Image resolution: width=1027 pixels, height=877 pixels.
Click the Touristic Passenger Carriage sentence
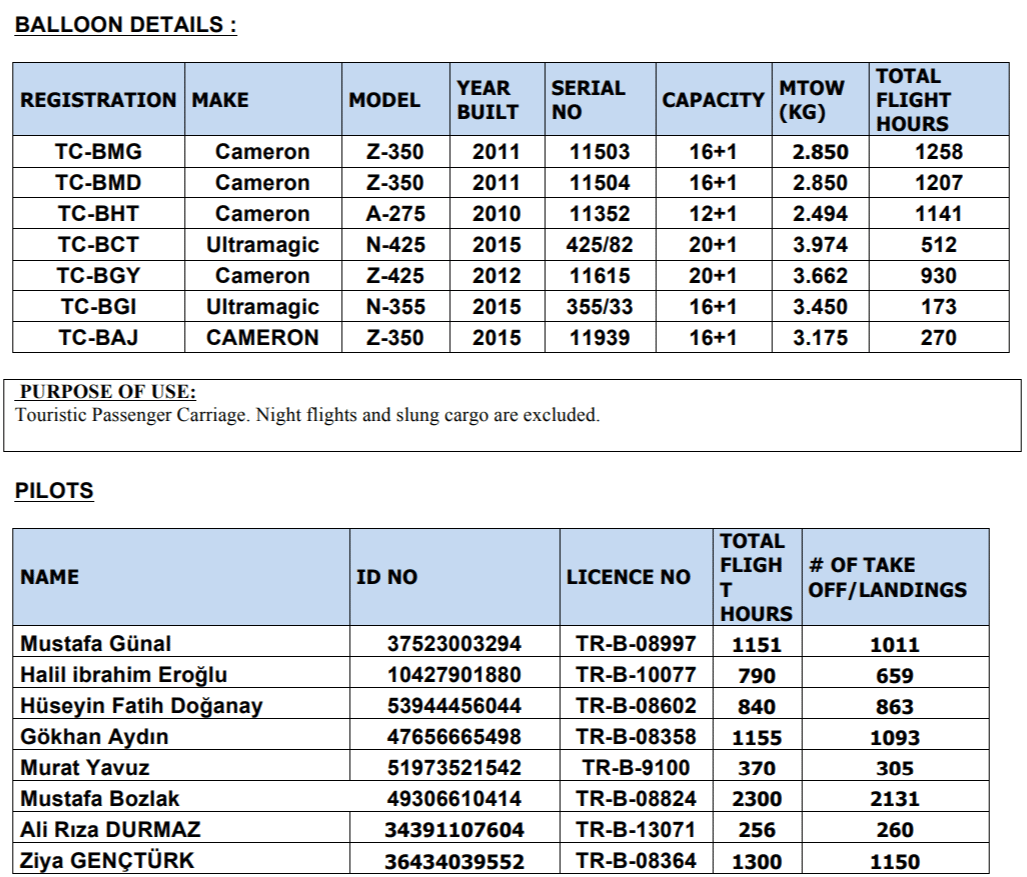tap(308, 415)
